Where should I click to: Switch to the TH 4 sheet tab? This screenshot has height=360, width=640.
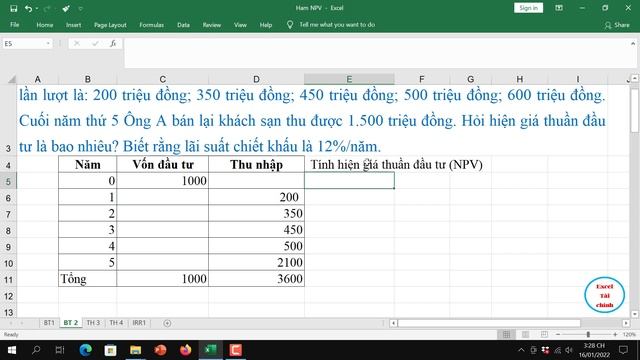[x=116, y=323]
